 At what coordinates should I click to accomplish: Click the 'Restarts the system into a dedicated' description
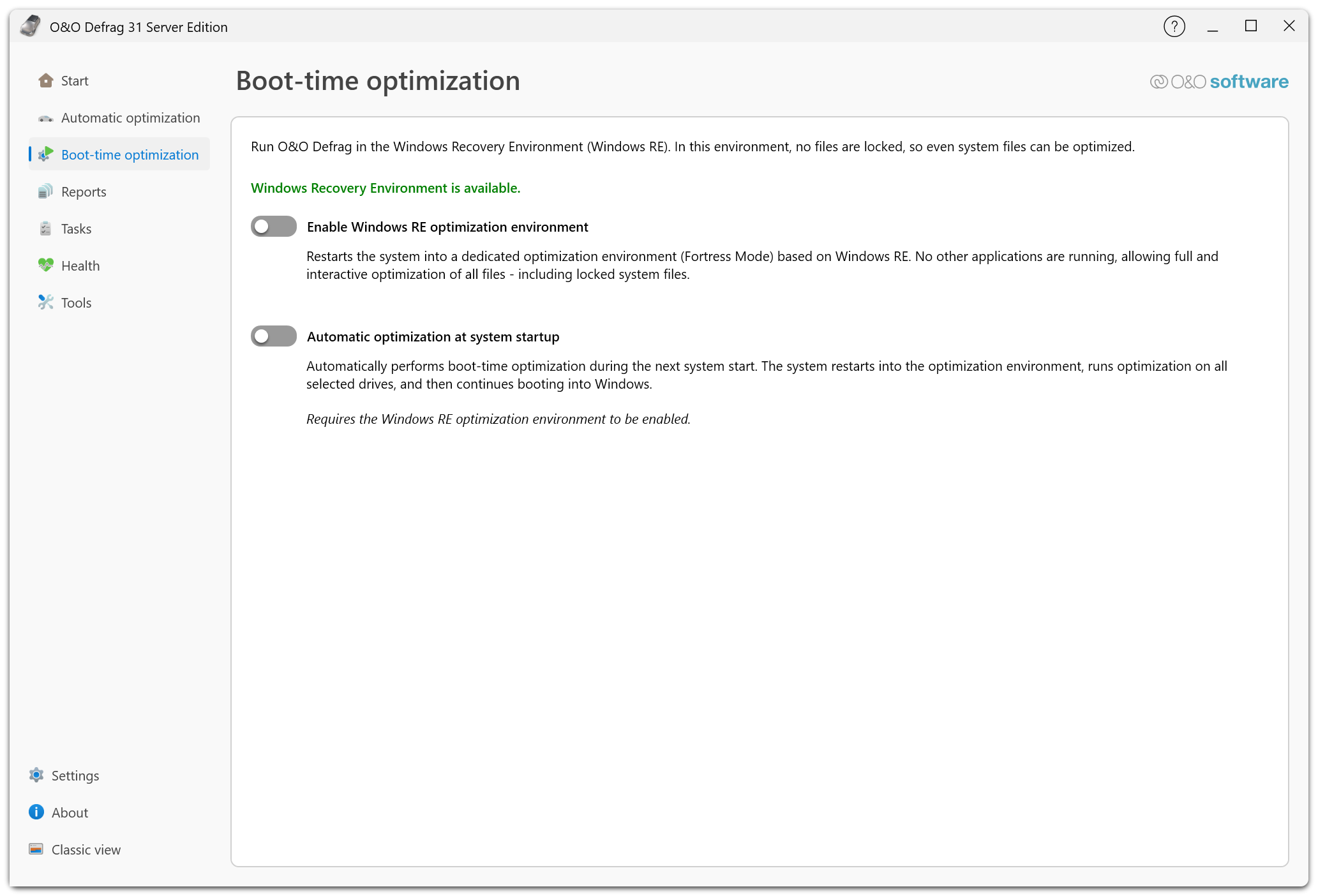pyautogui.click(x=762, y=265)
